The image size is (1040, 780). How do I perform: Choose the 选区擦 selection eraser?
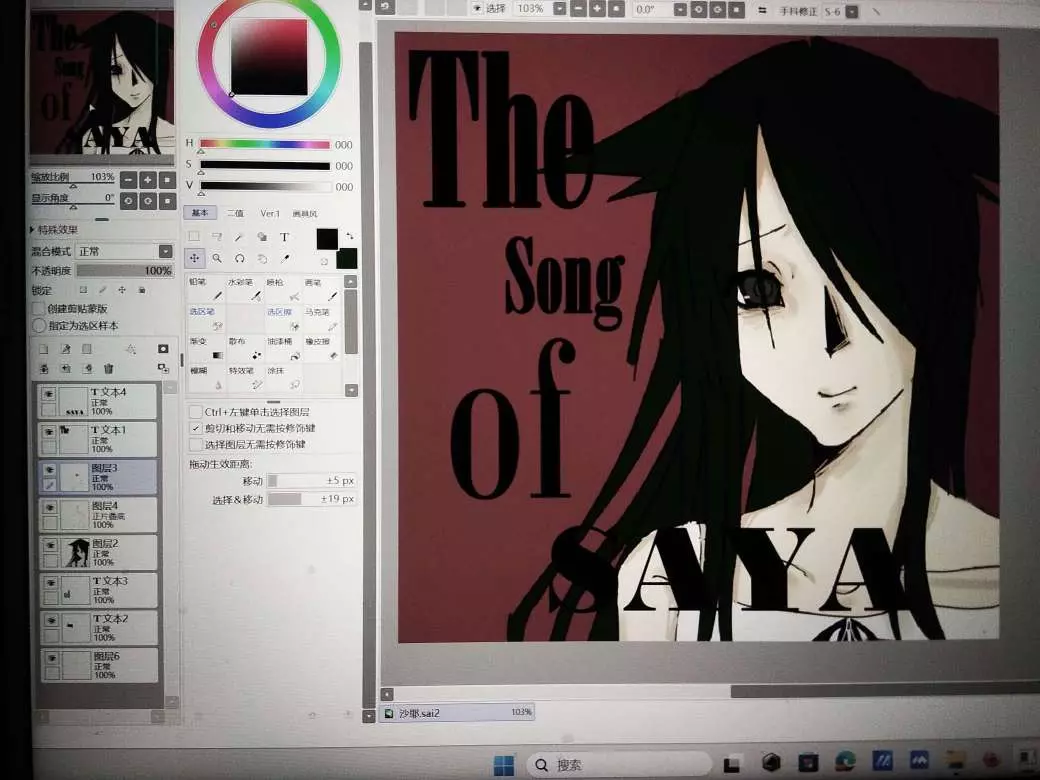[x=283, y=318]
